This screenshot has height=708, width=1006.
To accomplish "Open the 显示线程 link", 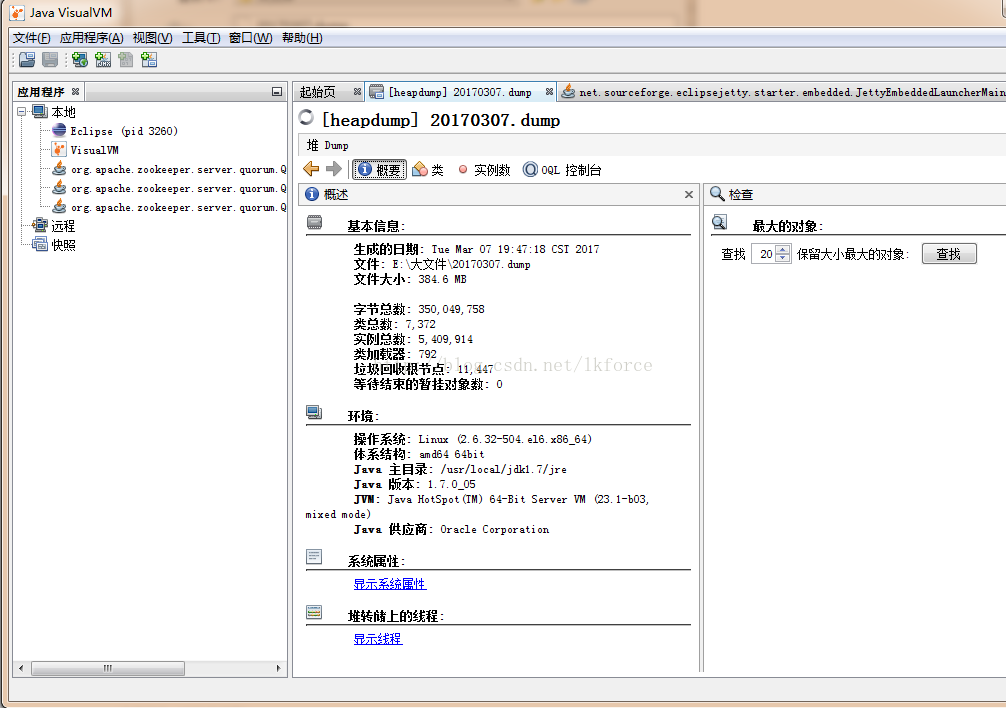I will 378,639.
